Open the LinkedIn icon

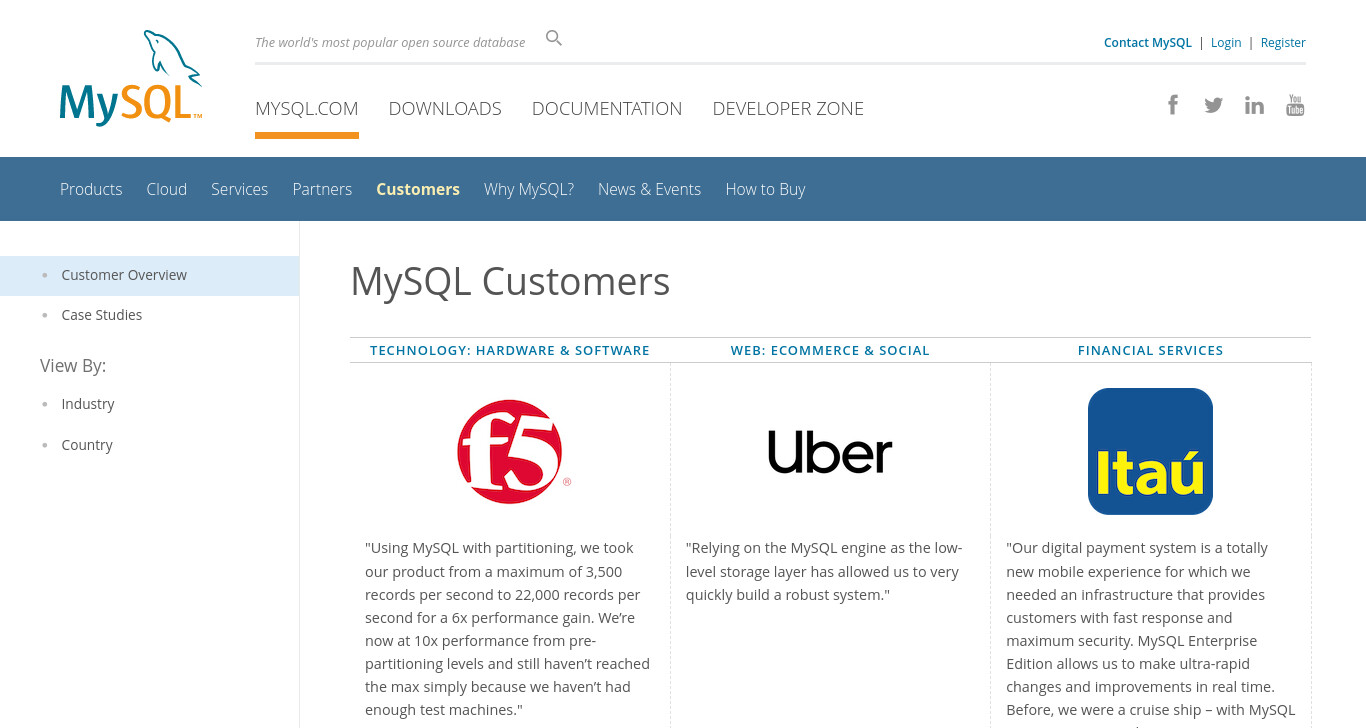(x=1254, y=105)
